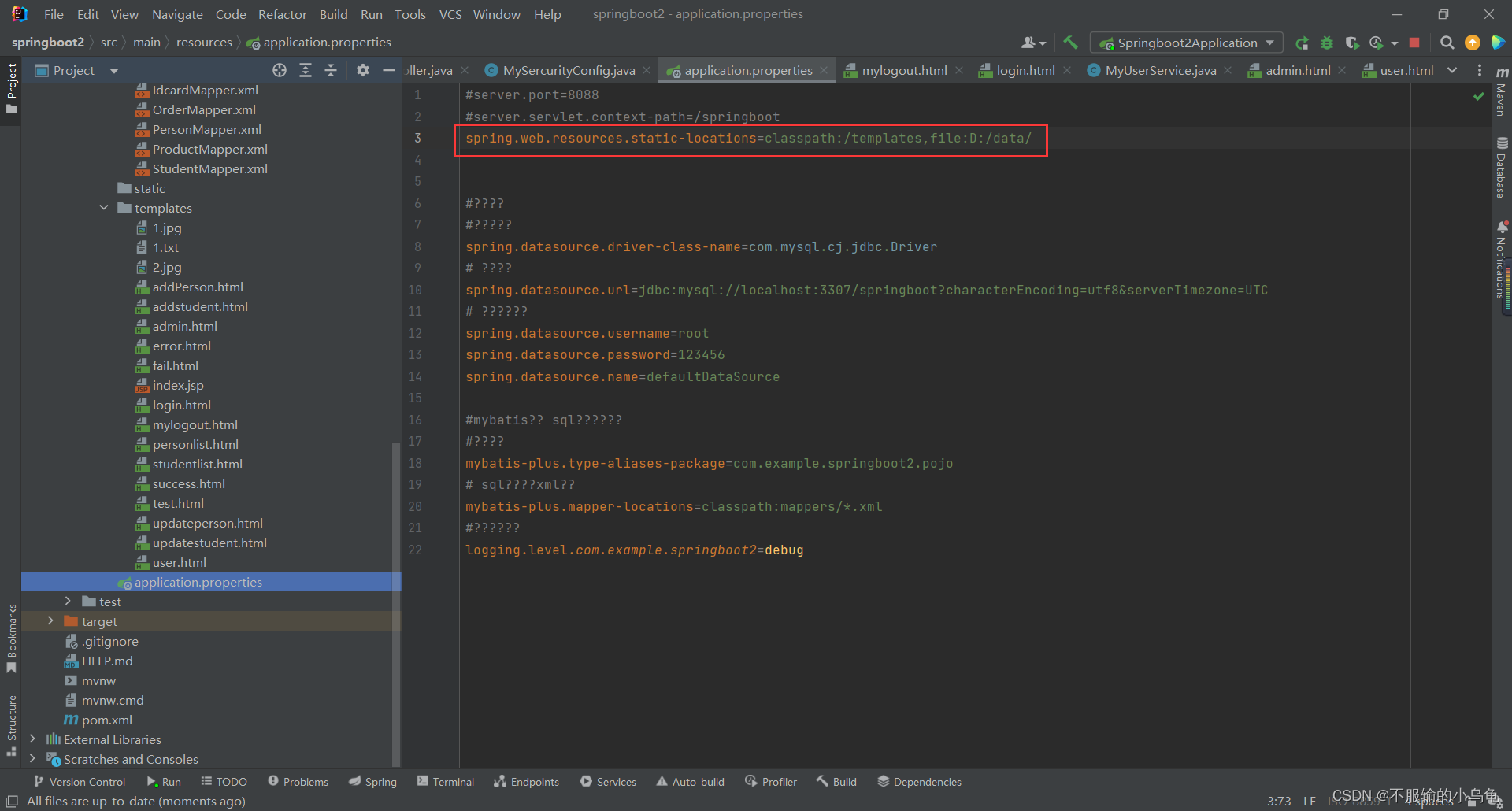Open the user account icon in the toolbar
1512x811 pixels.
pos(1028,43)
